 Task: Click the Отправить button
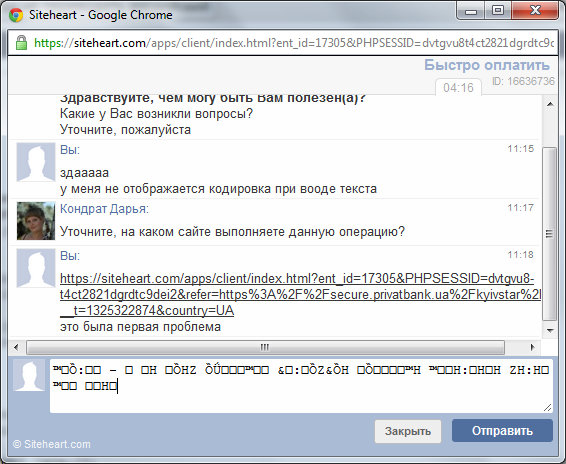click(x=502, y=431)
